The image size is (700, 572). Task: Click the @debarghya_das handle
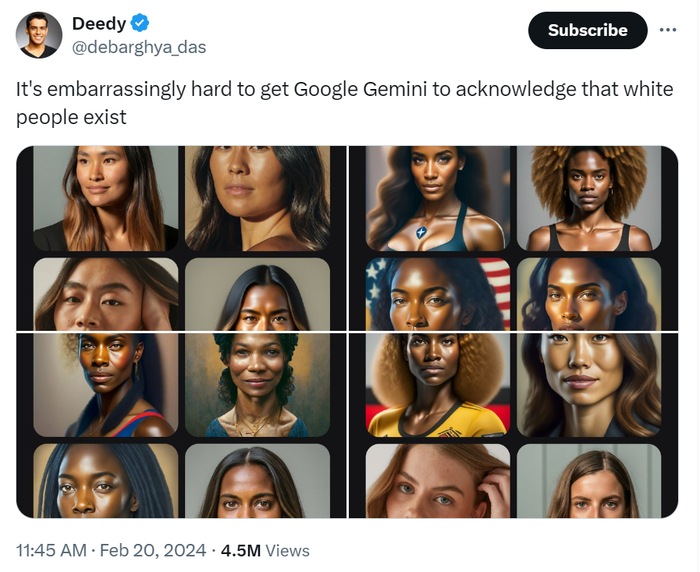point(139,47)
